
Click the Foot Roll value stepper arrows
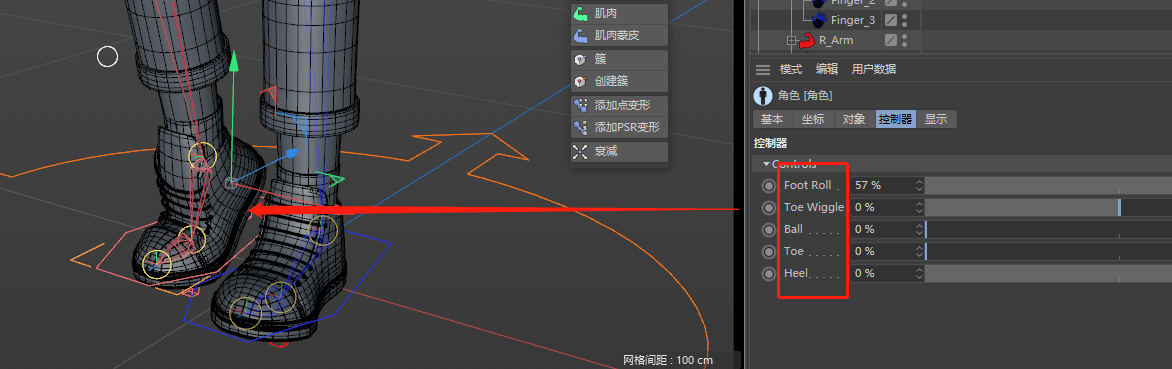point(919,185)
